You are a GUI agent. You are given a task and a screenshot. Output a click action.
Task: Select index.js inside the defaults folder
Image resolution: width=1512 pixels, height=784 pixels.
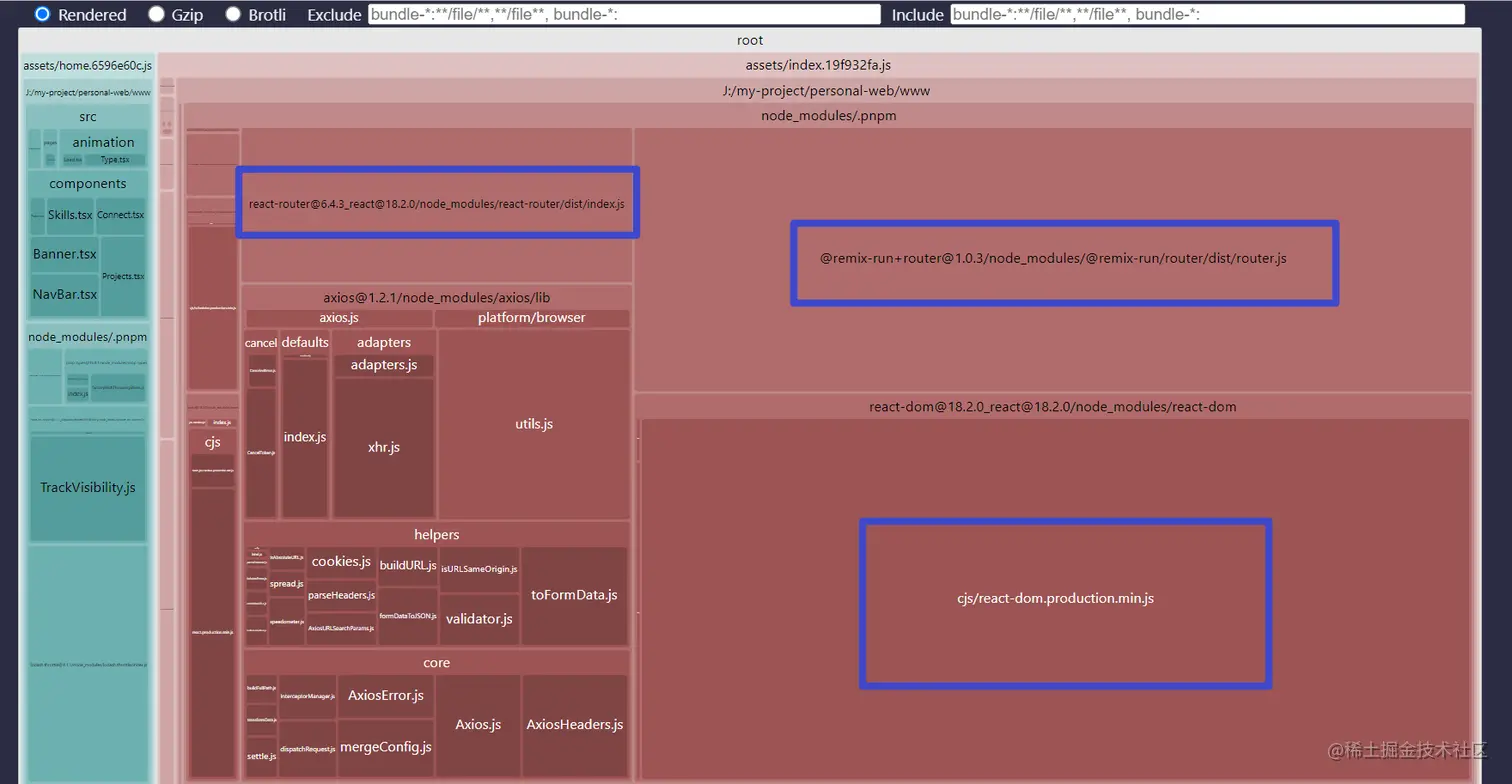(x=305, y=438)
